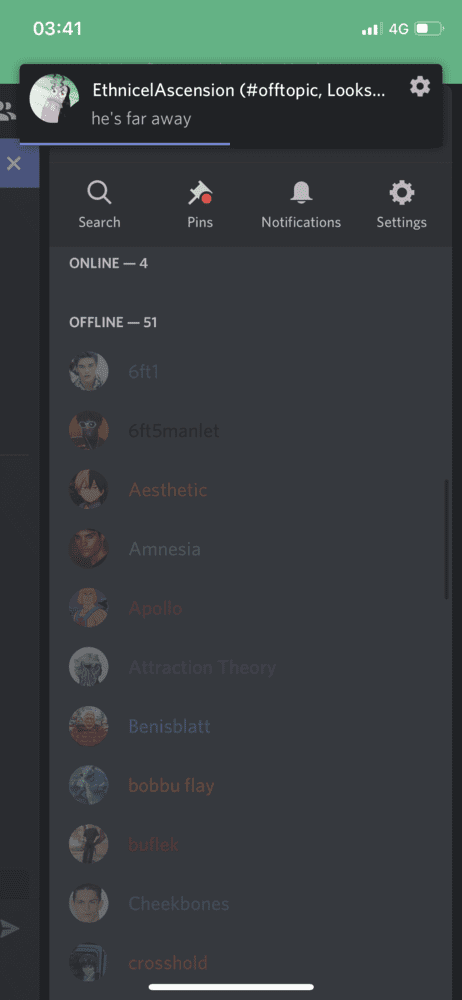Open channel Settings gear icon
Screen dimensions: 462x1000
click(401, 193)
